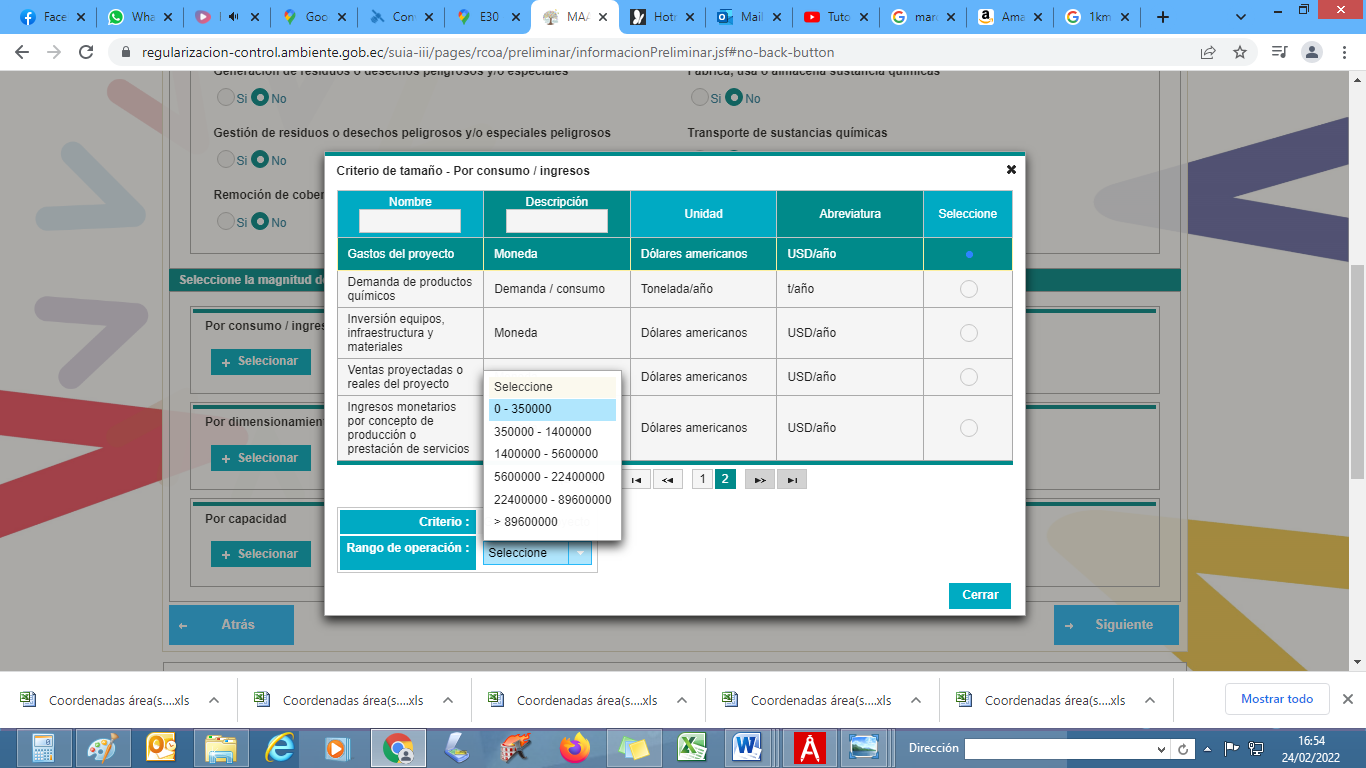The width and height of the screenshot is (1366, 768).
Task: Reload the page with the browser refresh icon
Action: (x=86, y=53)
